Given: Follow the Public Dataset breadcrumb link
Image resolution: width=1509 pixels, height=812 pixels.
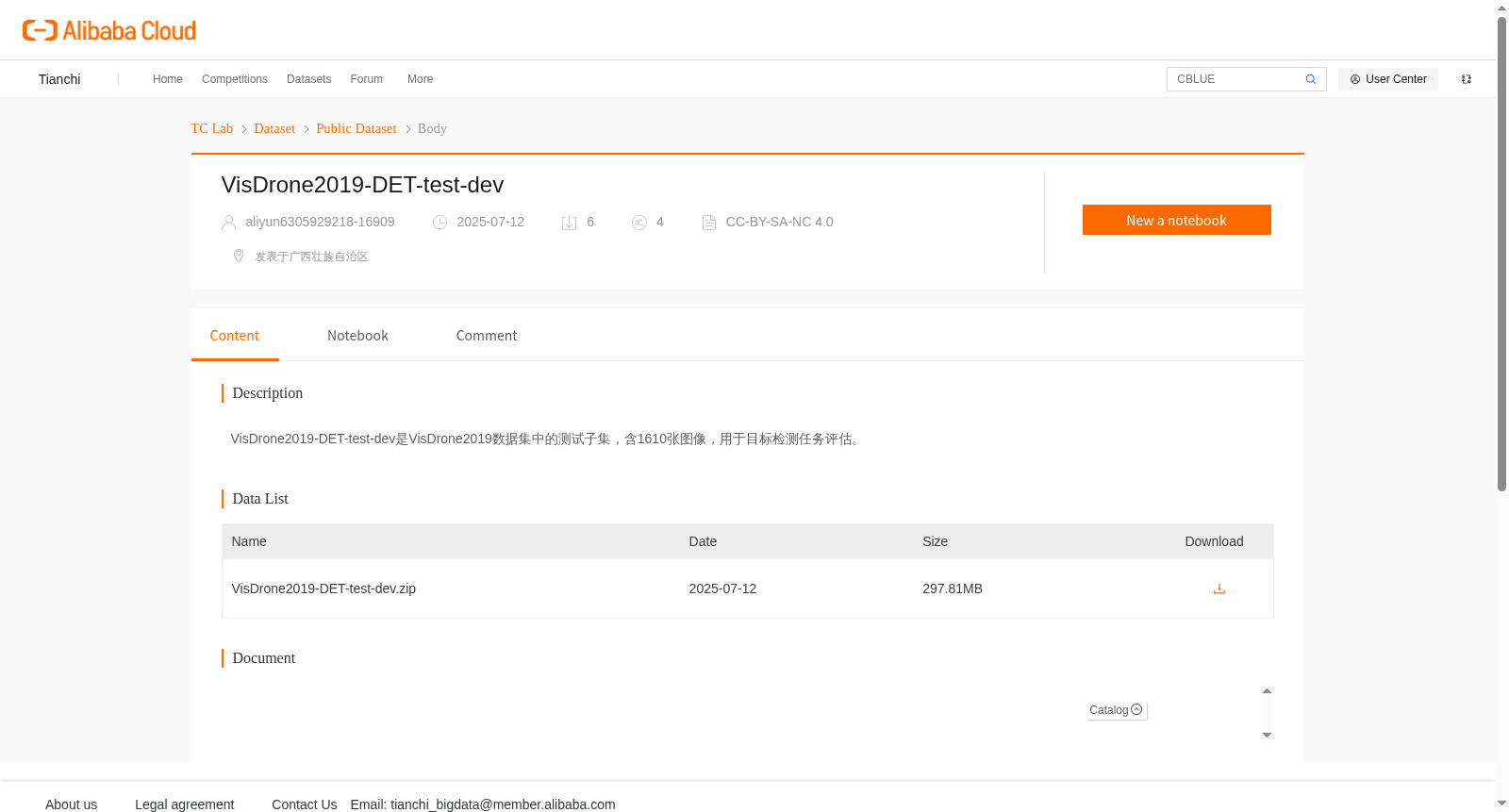Looking at the screenshot, I should click(357, 128).
